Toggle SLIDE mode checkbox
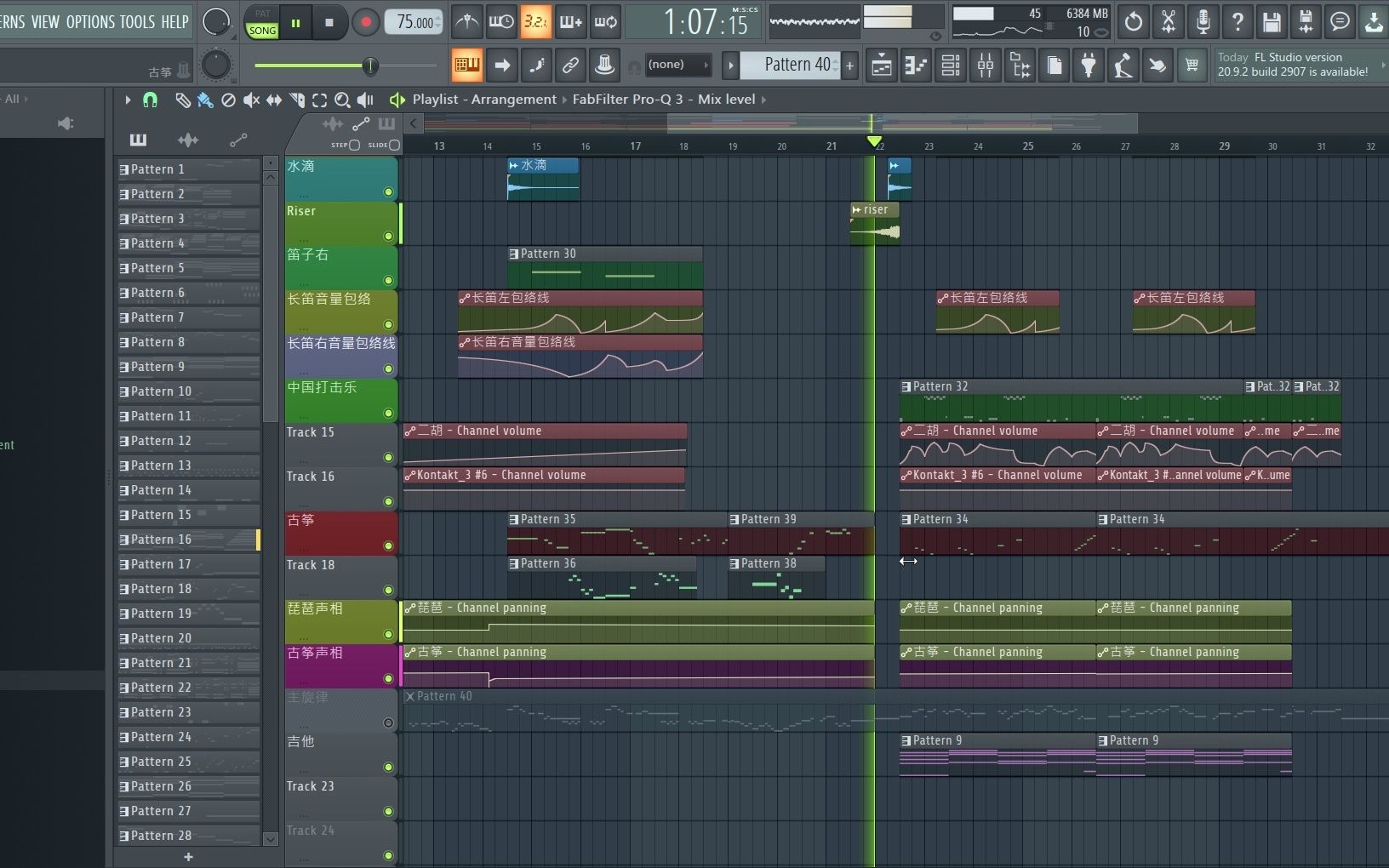This screenshot has width=1389, height=868. tap(394, 145)
